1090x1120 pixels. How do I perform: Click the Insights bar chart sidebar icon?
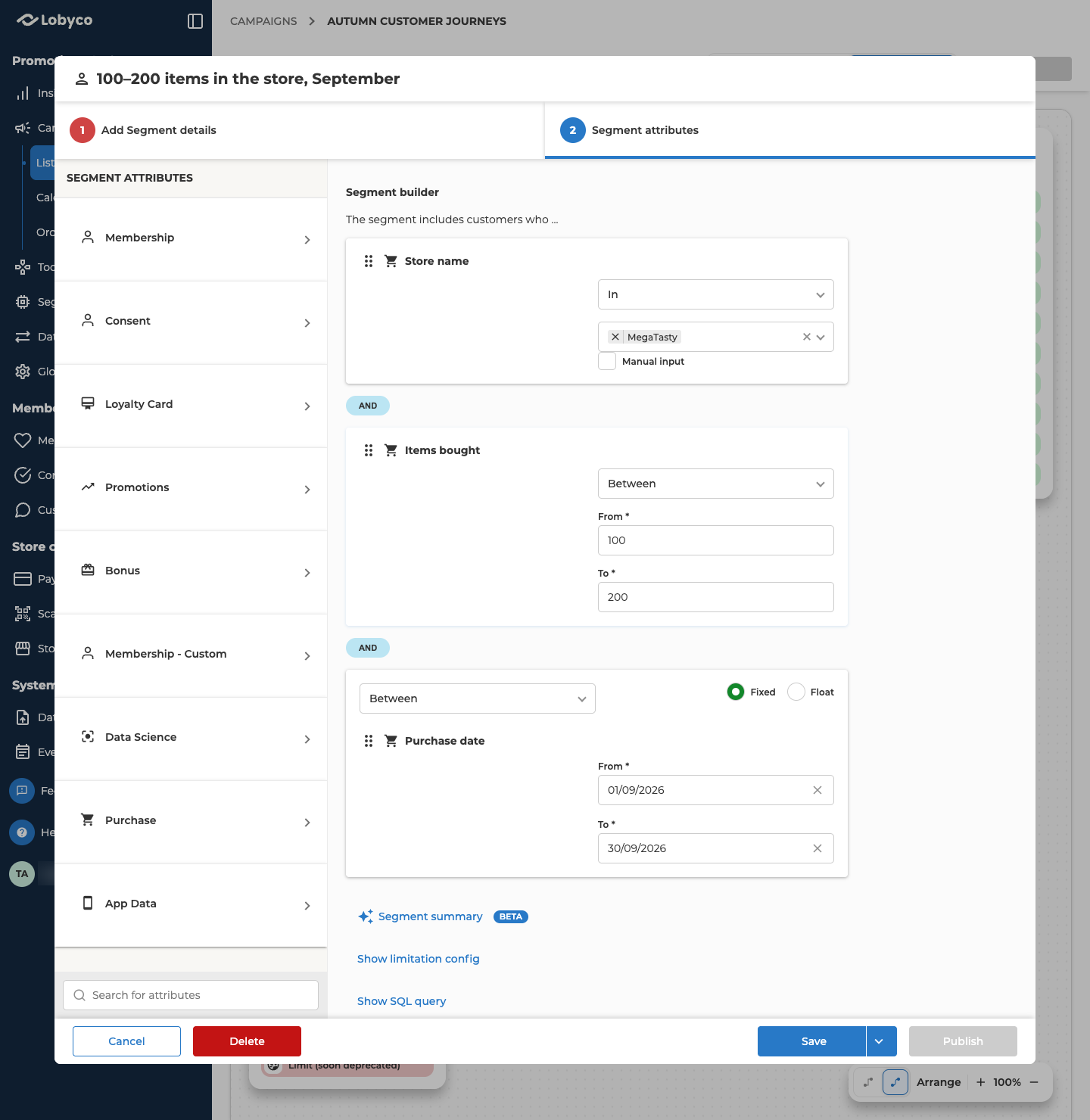coord(23,93)
